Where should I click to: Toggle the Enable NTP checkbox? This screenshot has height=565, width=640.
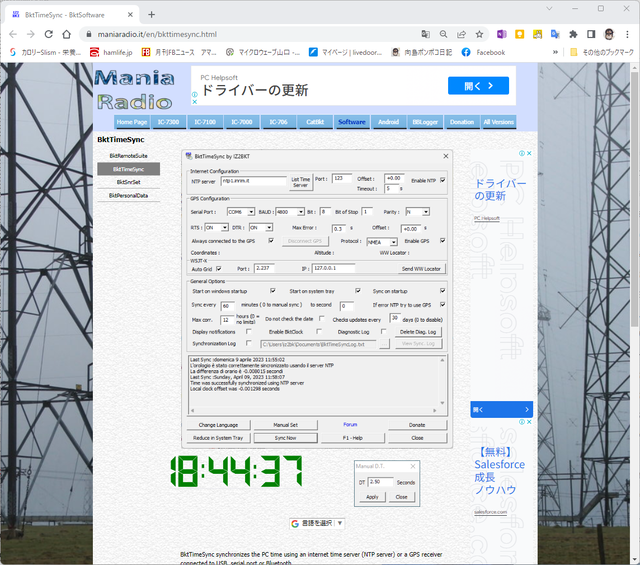[442, 180]
